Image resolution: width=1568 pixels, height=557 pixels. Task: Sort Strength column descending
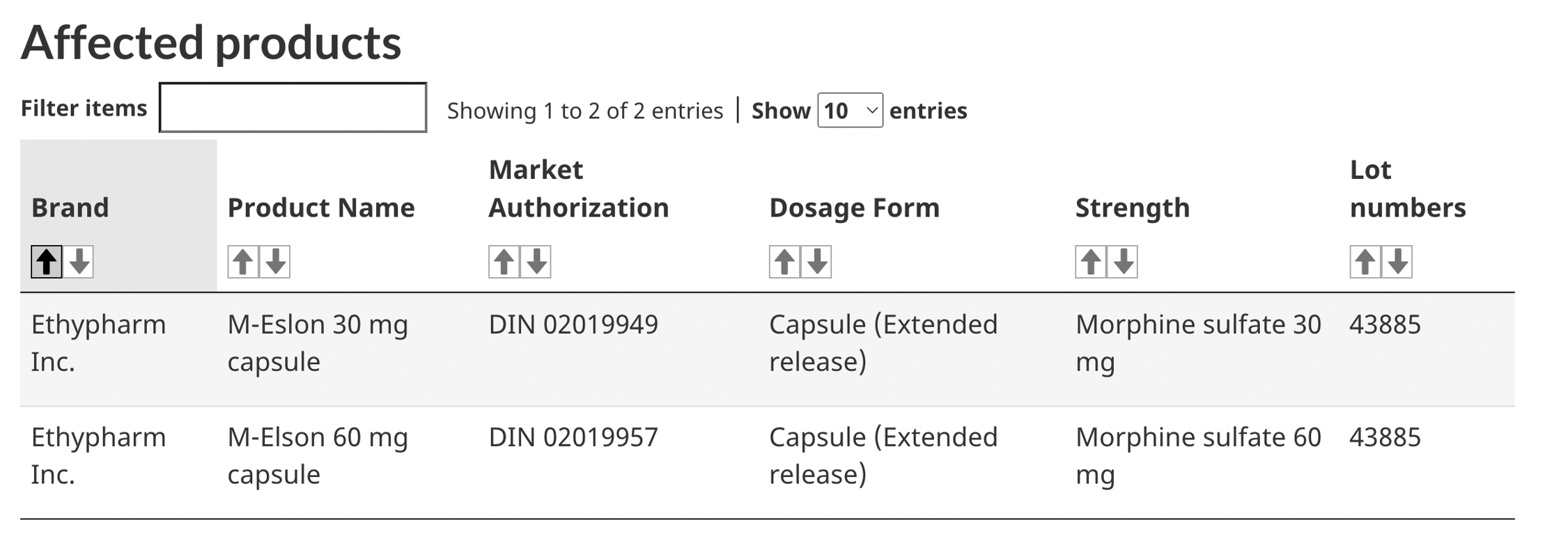(x=1123, y=262)
